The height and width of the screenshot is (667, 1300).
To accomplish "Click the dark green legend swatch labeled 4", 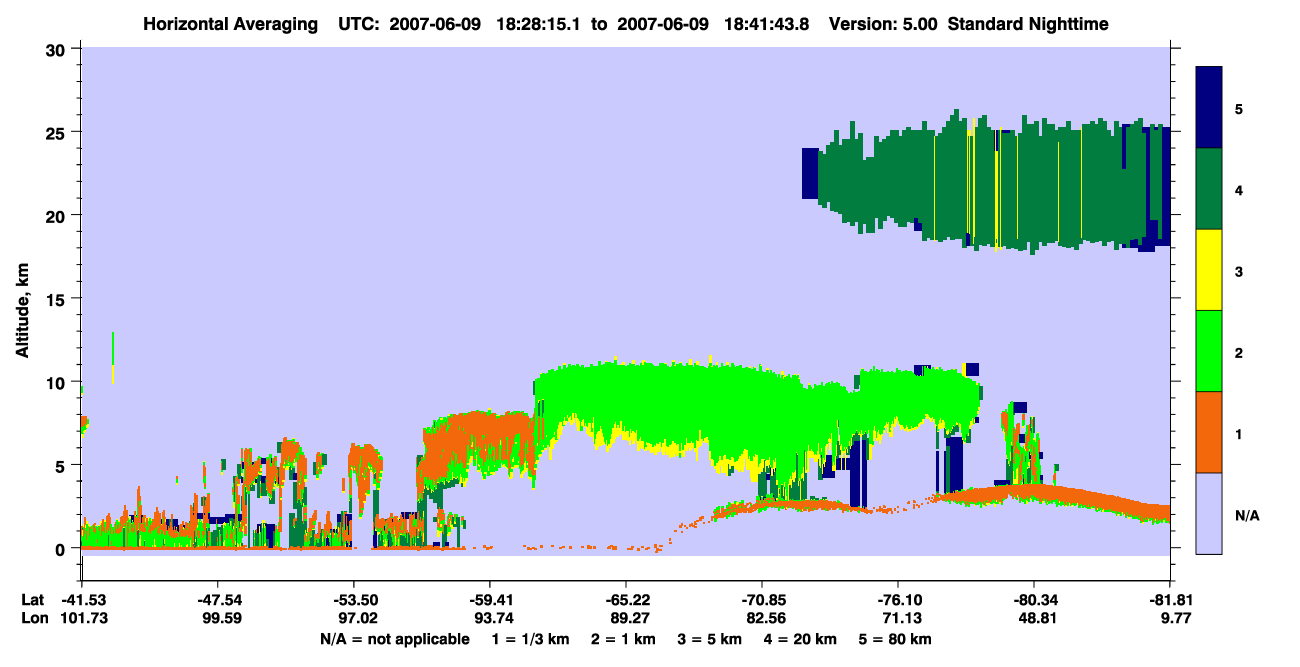I will 1210,189.
